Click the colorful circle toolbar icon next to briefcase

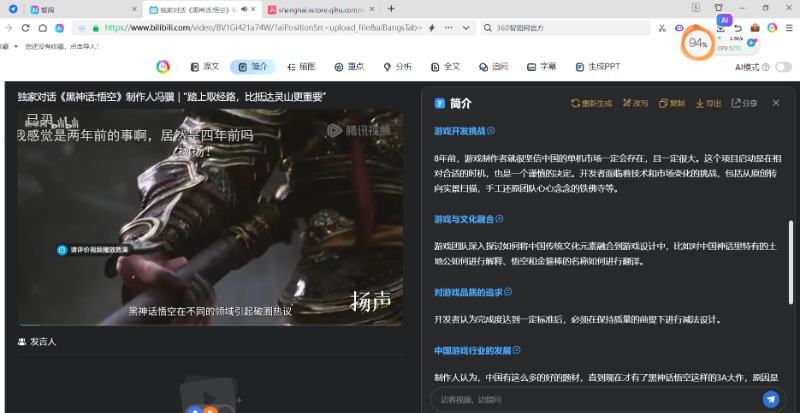pyautogui.click(x=772, y=28)
